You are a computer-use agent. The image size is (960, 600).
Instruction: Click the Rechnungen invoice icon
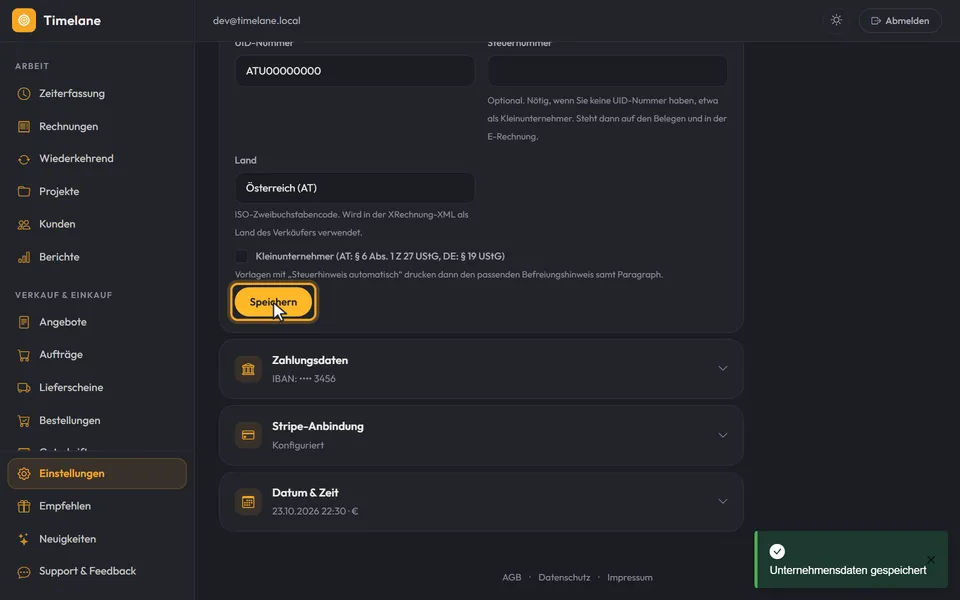[x=24, y=127]
